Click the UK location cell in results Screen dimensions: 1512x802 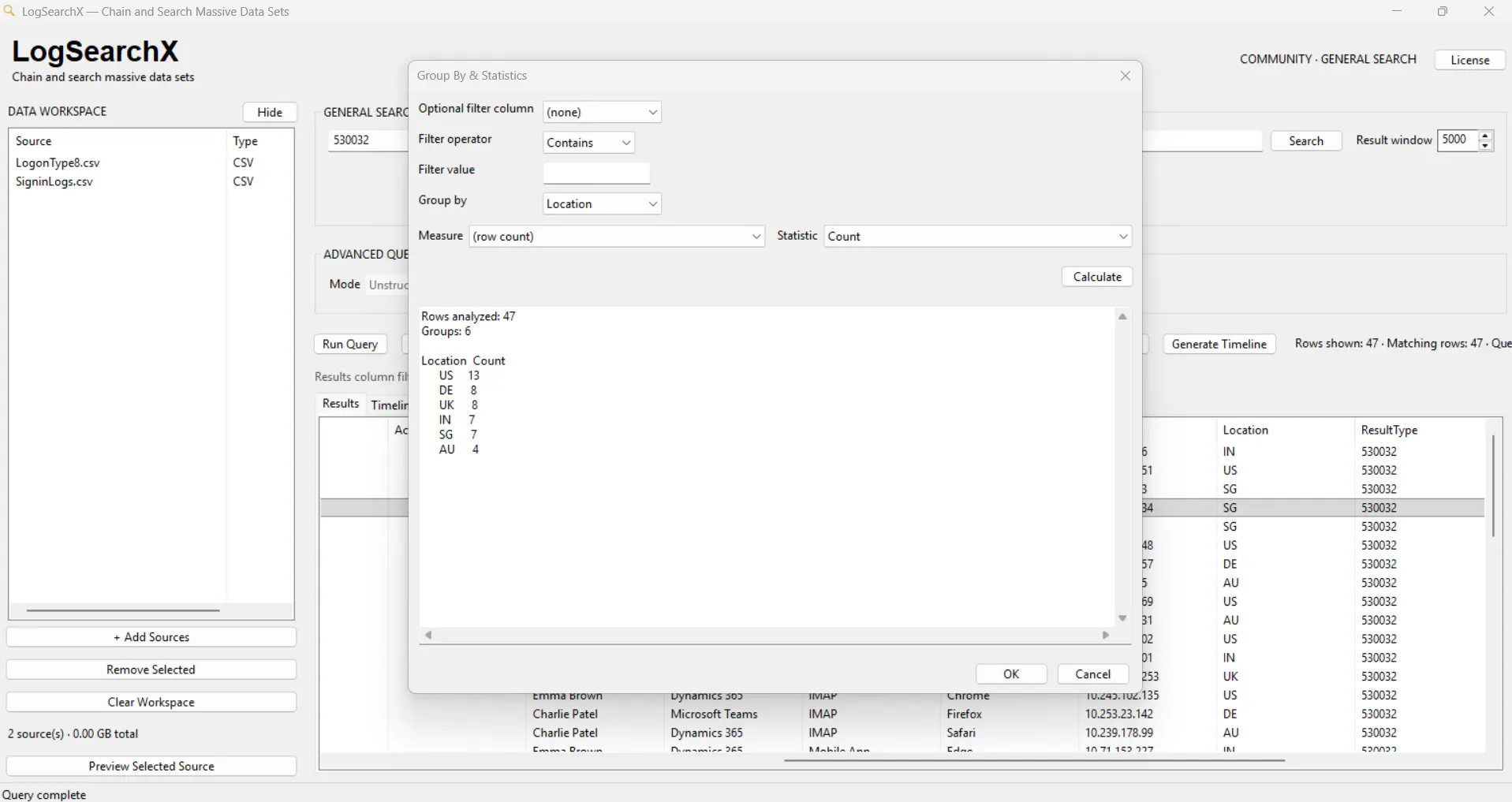1230,677
